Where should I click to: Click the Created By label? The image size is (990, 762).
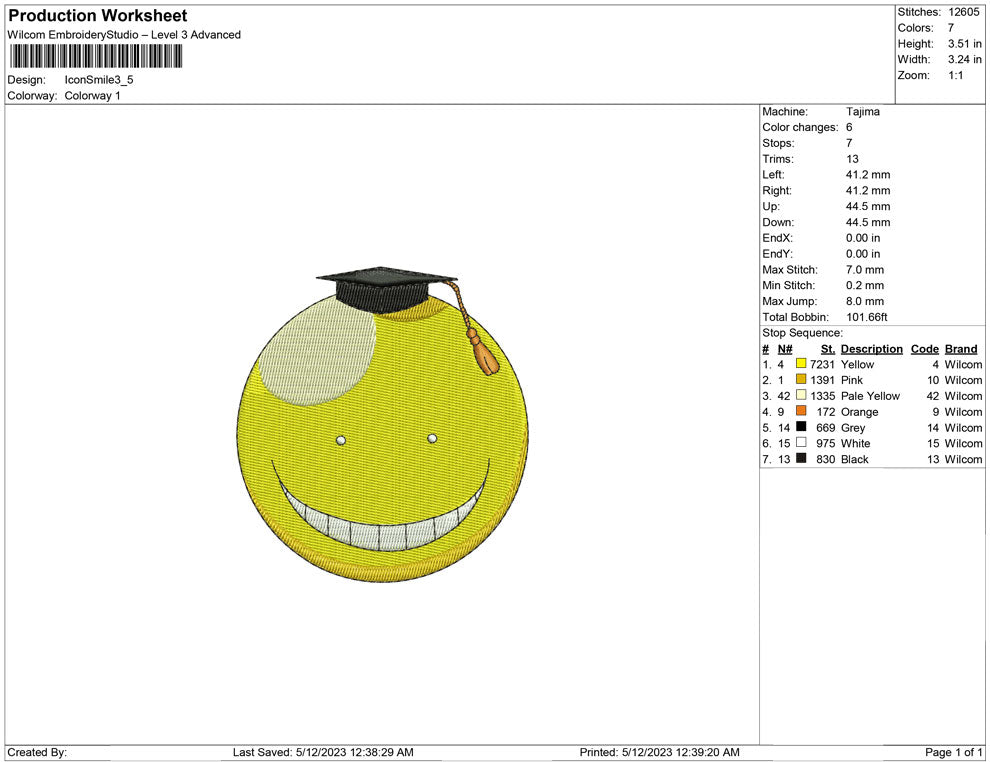(x=37, y=752)
